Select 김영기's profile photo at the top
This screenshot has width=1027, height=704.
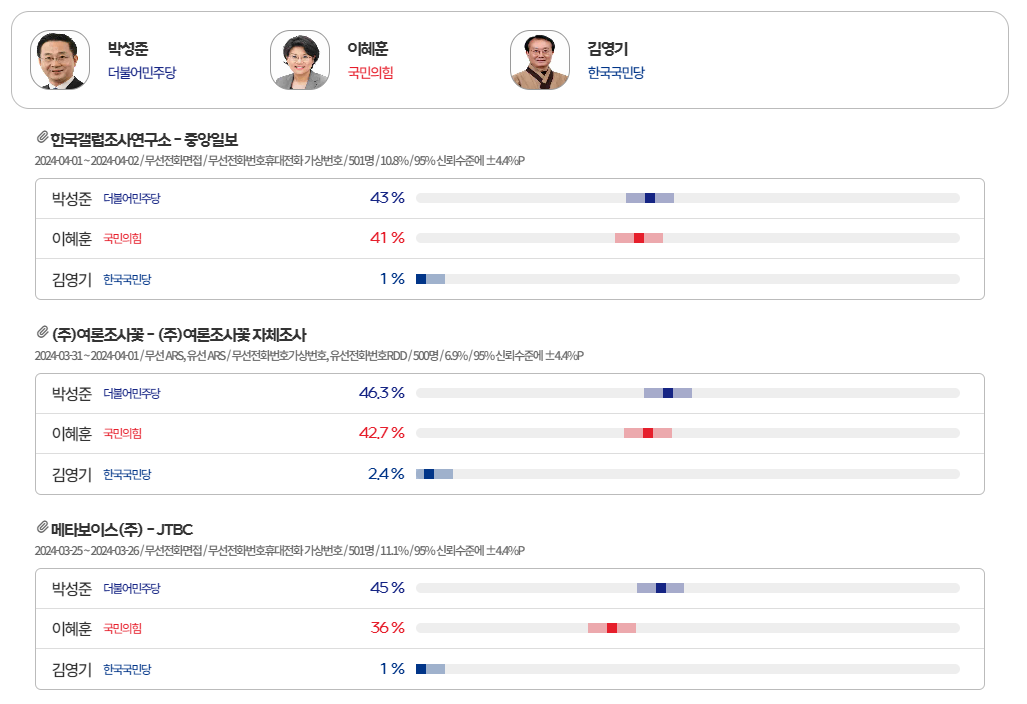click(540, 60)
